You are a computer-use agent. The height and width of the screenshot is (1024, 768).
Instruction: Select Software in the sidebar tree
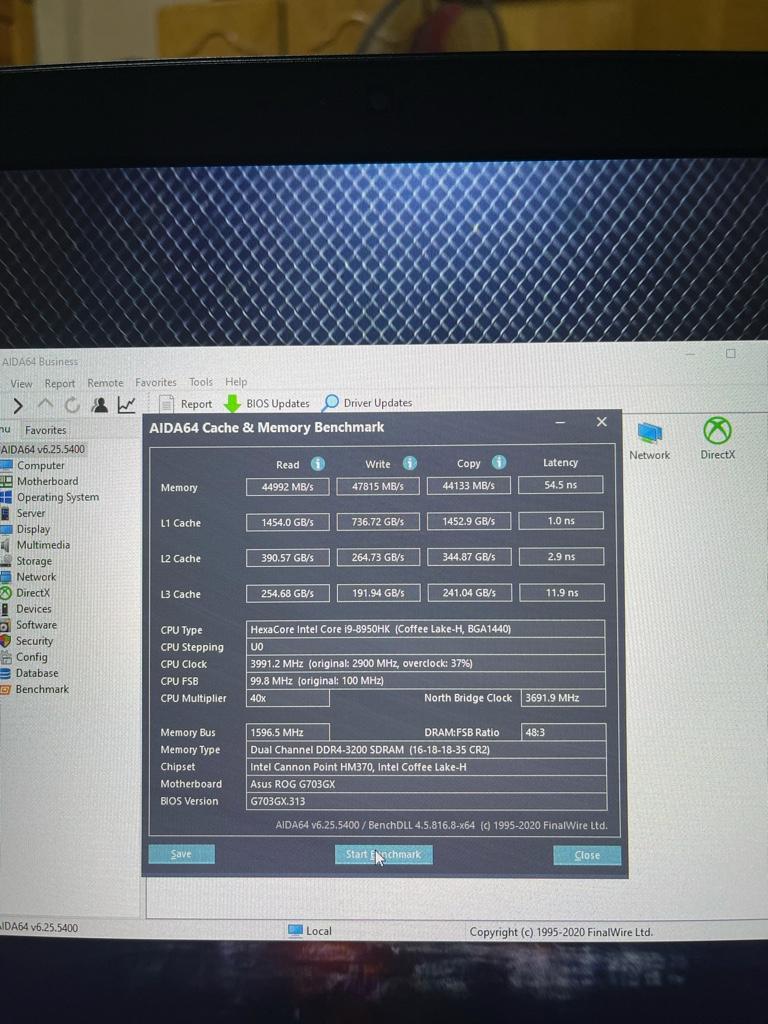point(36,625)
